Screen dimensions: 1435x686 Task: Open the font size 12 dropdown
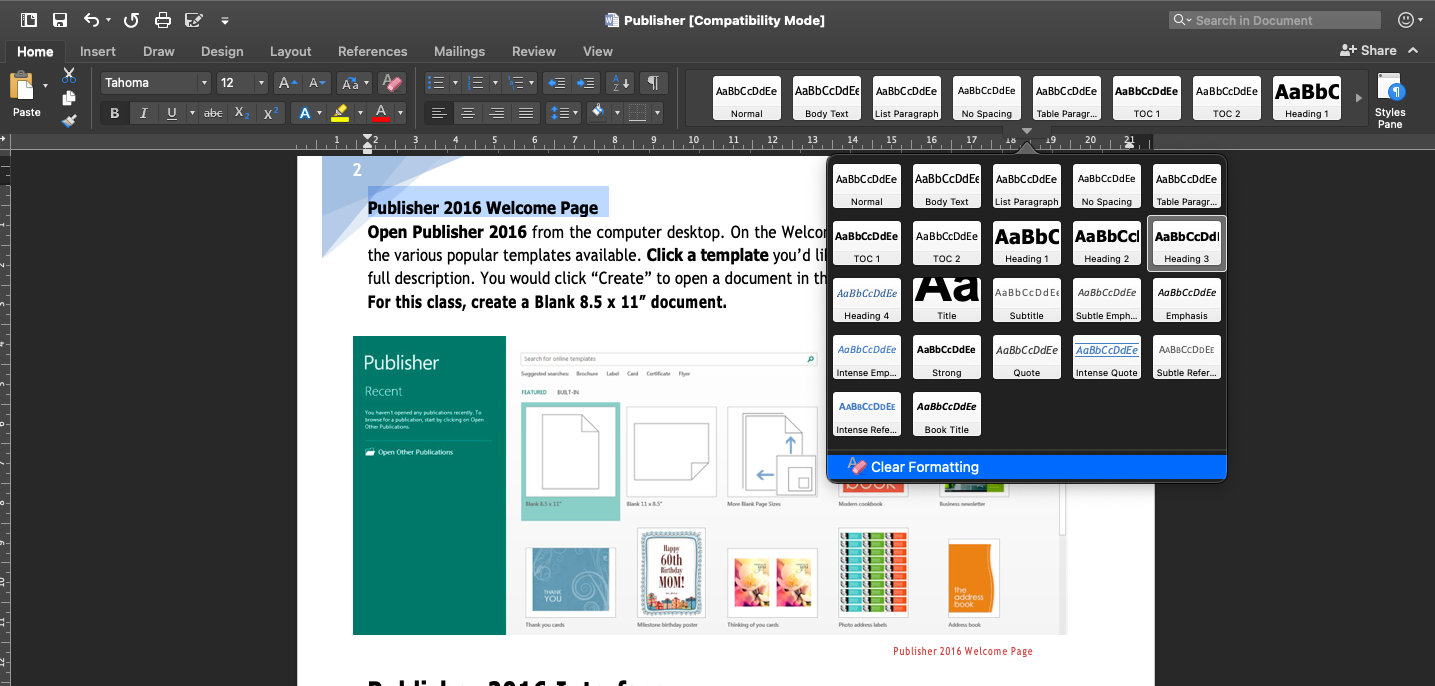click(x=261, y=83)
